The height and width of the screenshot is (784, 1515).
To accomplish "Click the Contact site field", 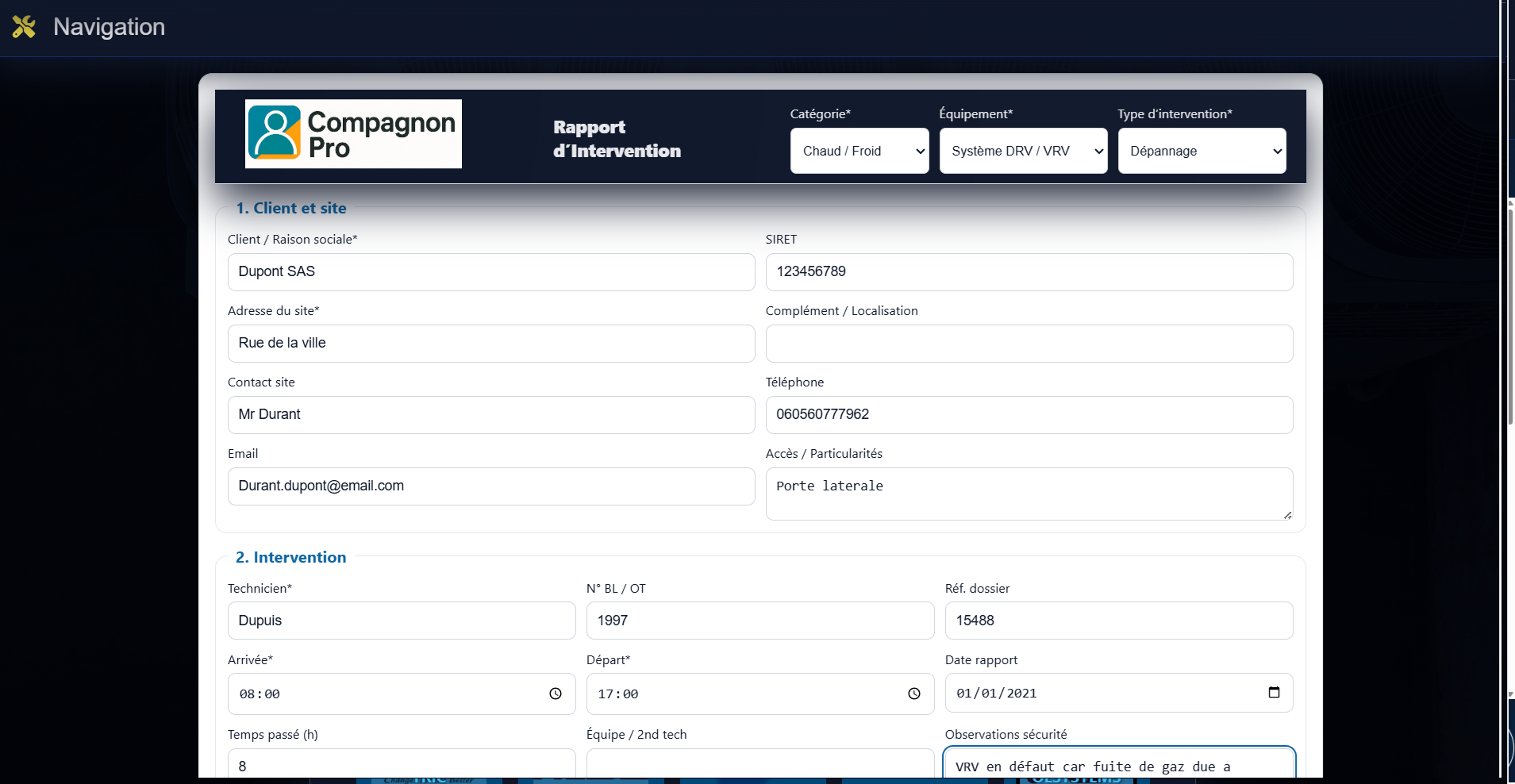I will (491, 415).
